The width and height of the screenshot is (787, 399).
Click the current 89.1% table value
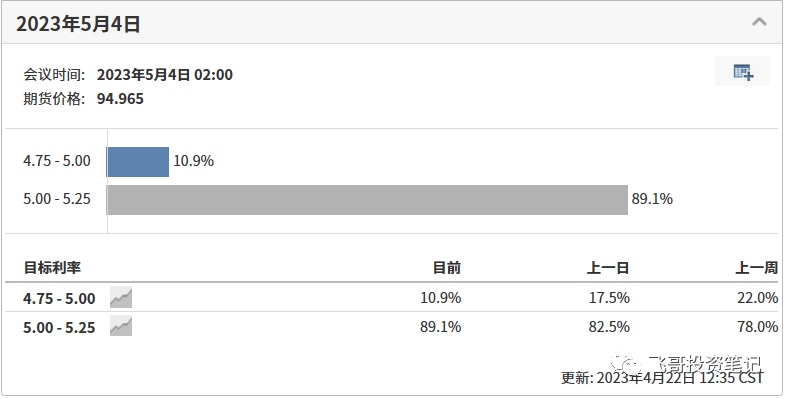tap(441, 327)
